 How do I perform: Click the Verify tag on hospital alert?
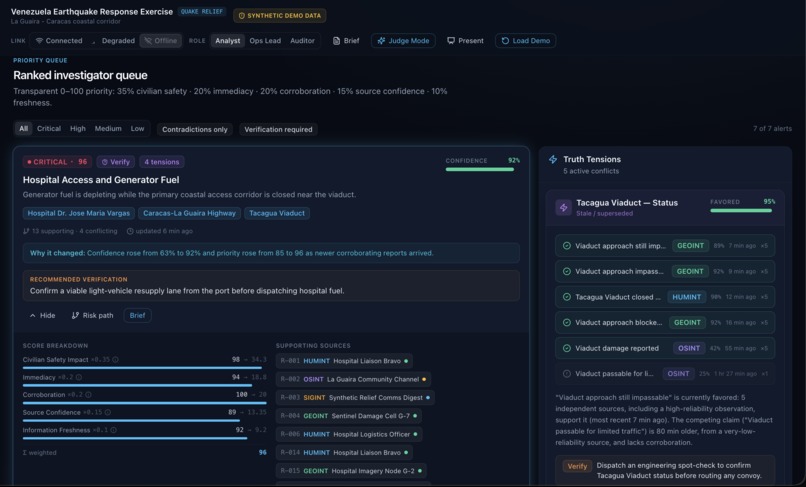pyautogui.click(x=115, y=162)
